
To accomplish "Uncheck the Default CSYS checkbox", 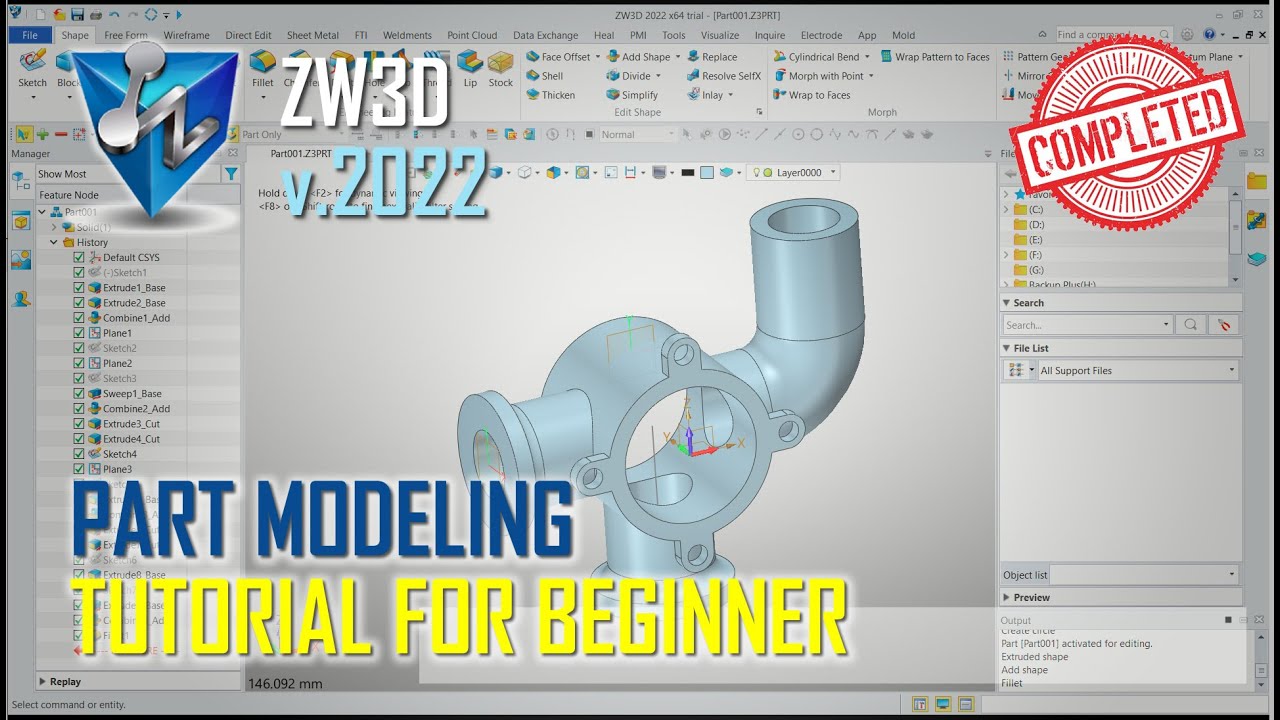I will (79, 257).
